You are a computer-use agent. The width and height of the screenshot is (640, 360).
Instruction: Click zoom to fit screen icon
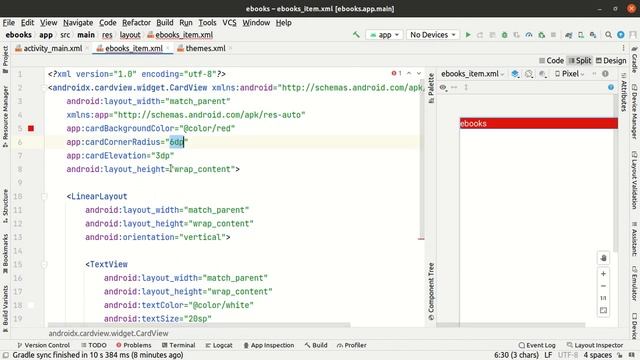(x=603, y=311)
